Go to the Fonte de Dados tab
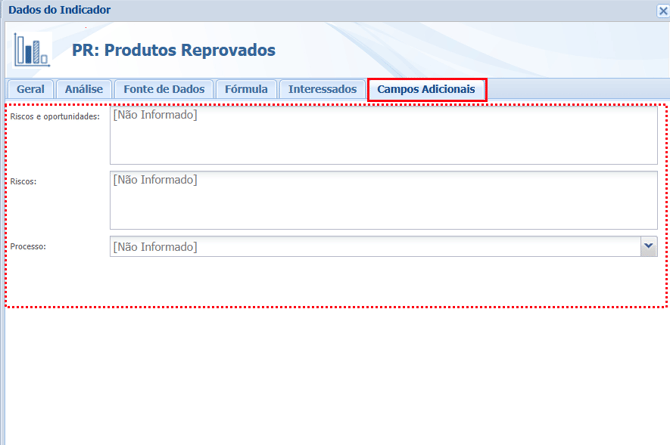Screen dimensions: 670x445 pyautogui.click(x=164, y=89)
